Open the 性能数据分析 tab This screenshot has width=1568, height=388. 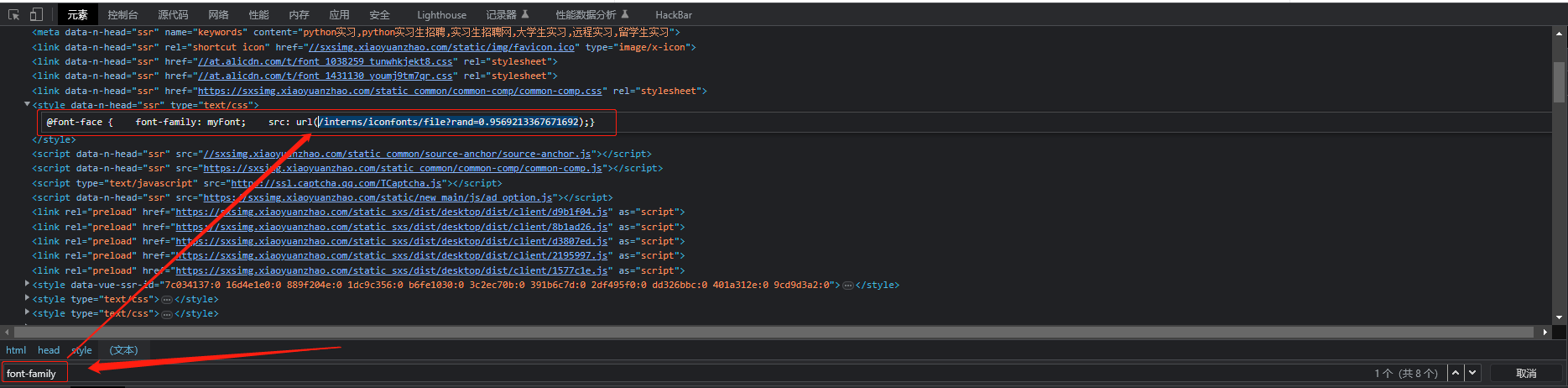591,14
